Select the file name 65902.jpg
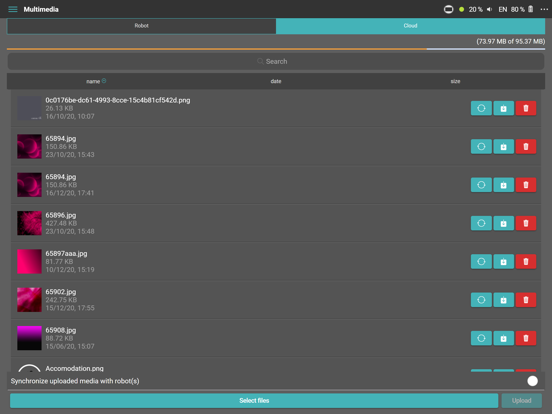Viewport: 552px width, 414px height. 61,292
